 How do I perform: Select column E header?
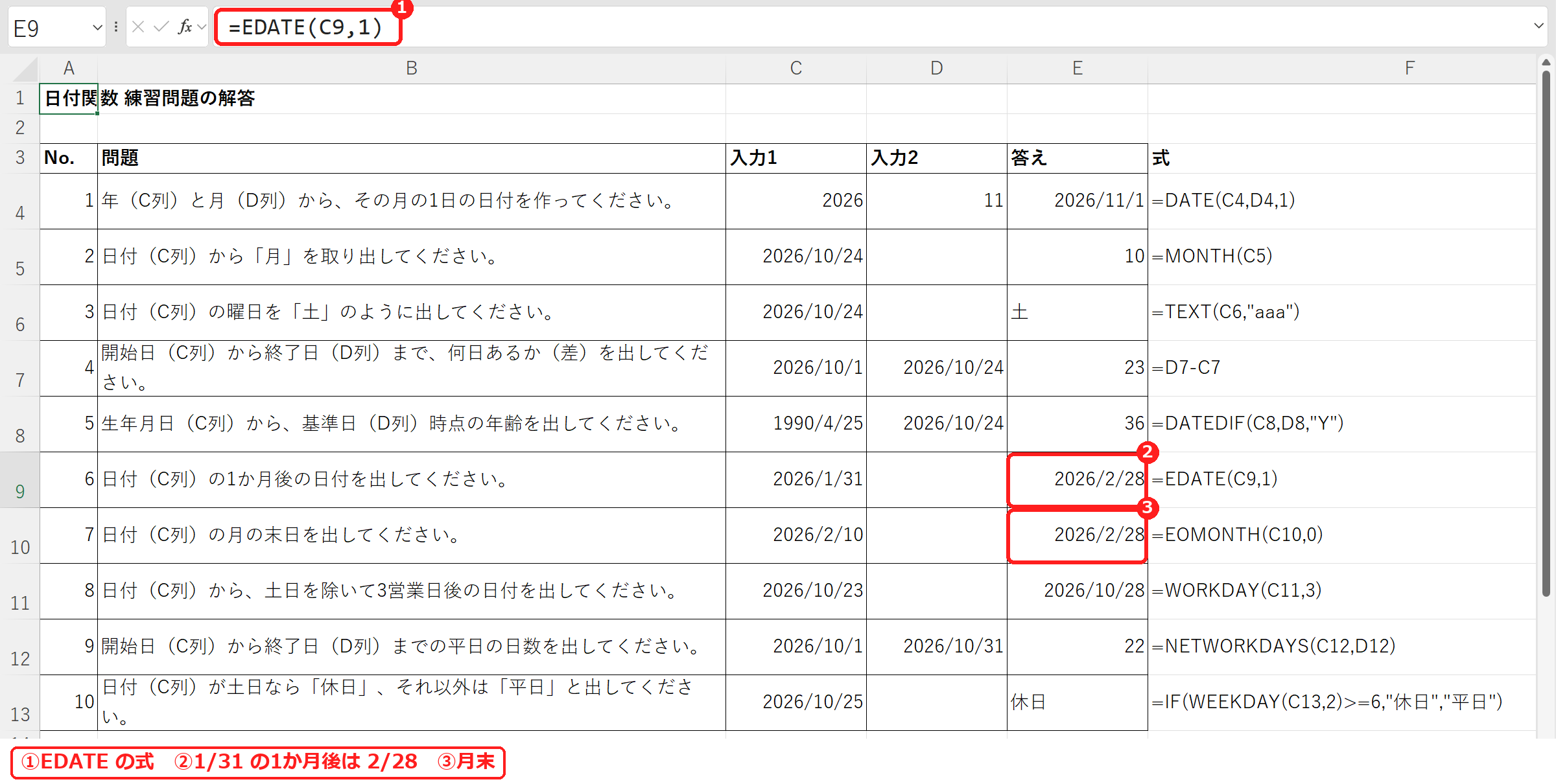pyautogui.click(x=1078, y=68)
